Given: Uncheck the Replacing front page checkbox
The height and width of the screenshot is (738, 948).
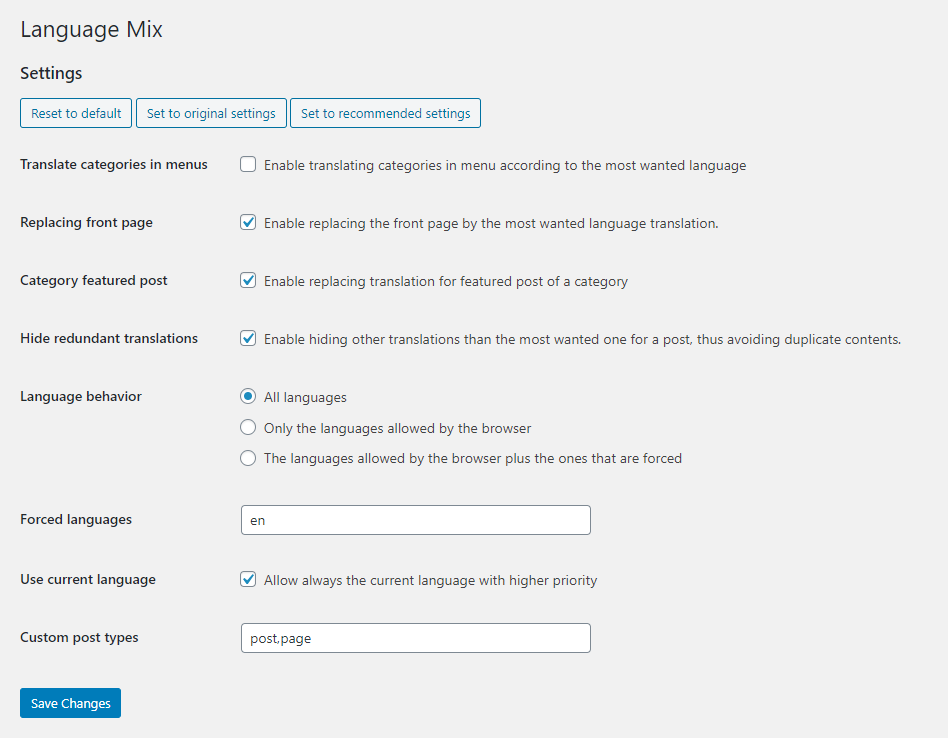Looking at the screenshot, I should point(248,222).
